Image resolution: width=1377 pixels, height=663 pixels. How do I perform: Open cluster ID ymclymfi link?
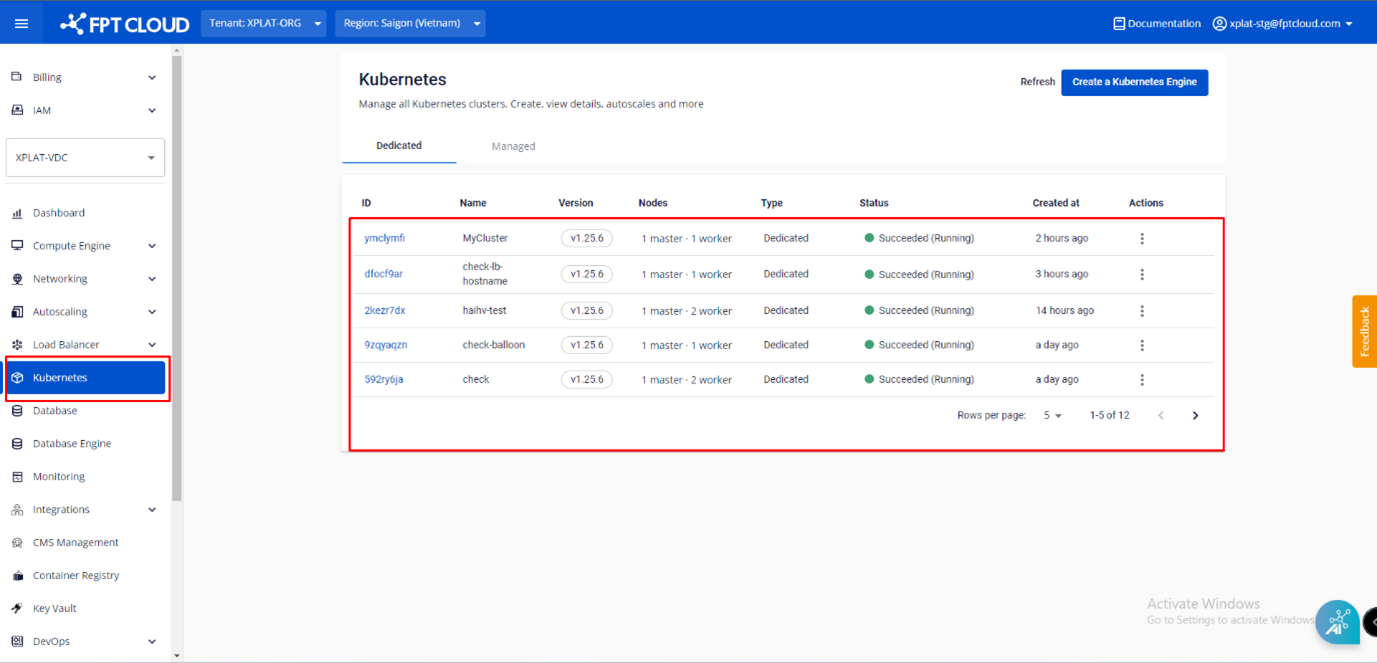point(384,239)
